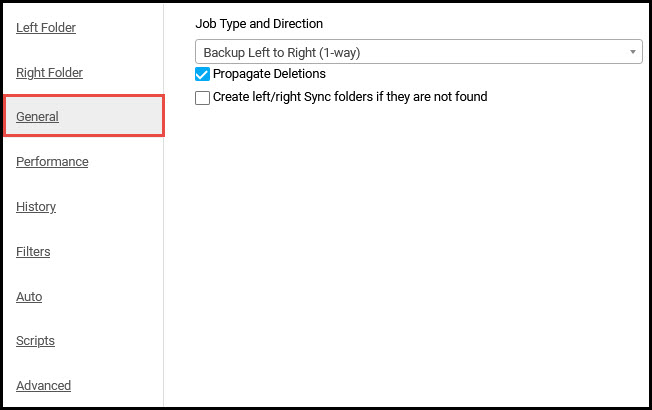Click the Job Type and Direction label
This screenshot has width=652, height=410.
[x=259, y=24]
